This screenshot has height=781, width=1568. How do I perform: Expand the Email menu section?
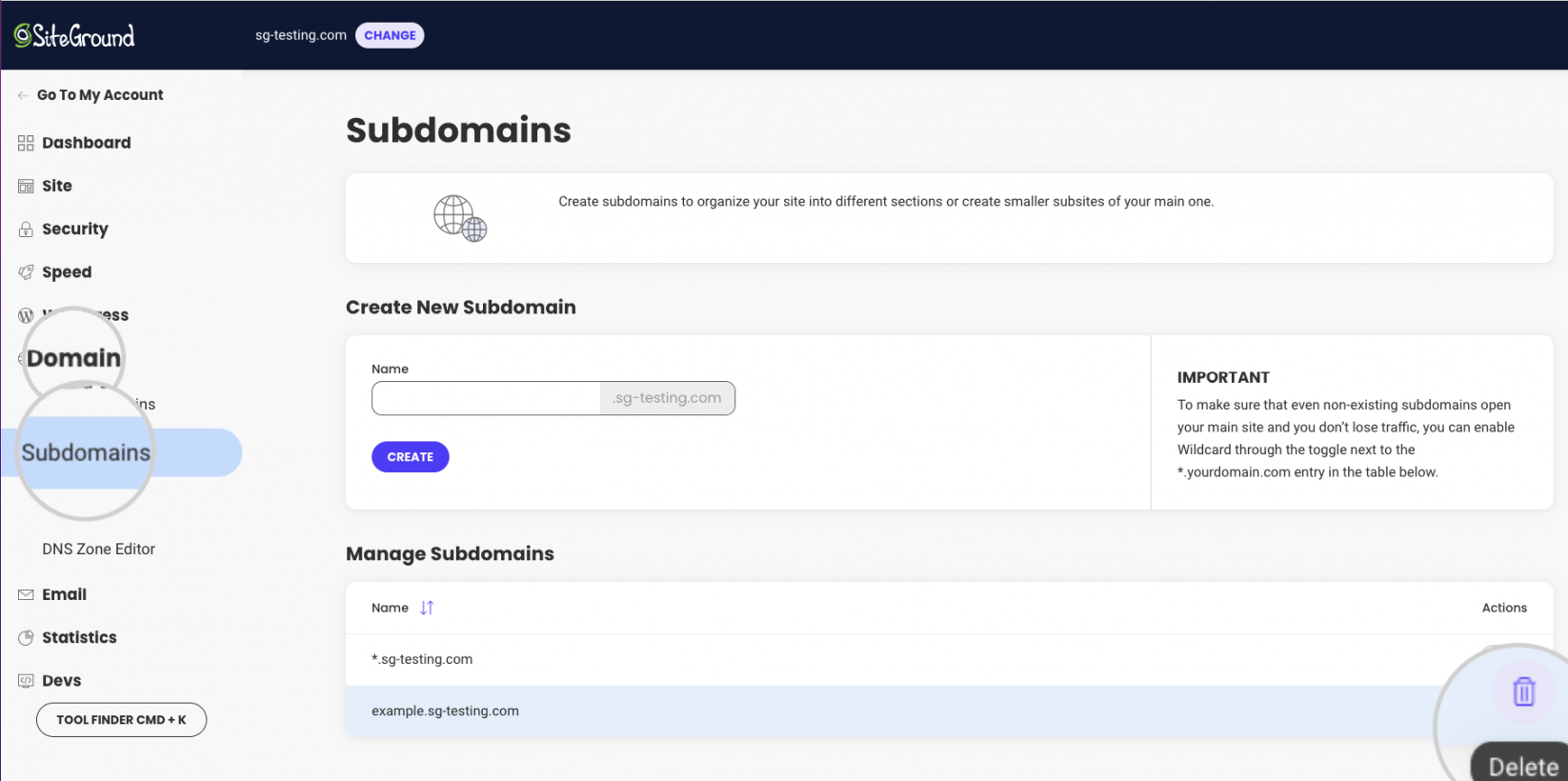pyautogui.click(x=64, y=594)
